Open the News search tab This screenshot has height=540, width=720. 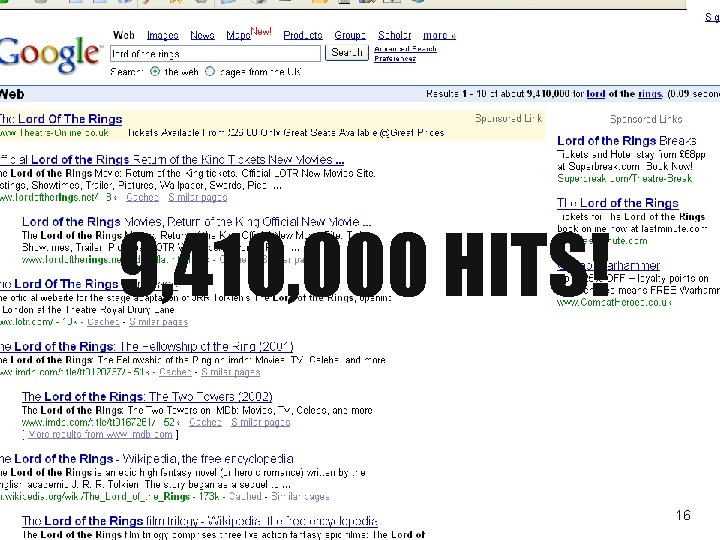(x=202, y=35)
